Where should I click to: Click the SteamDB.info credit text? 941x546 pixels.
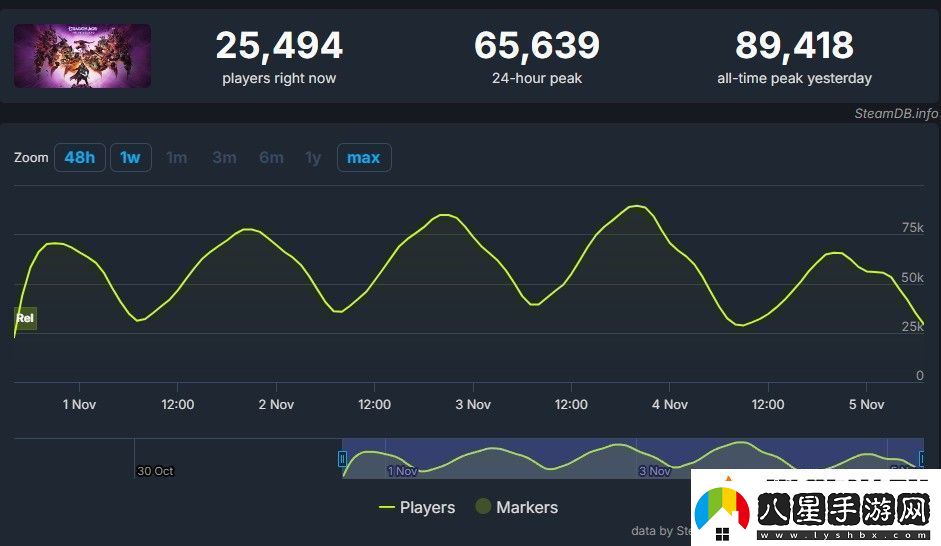click(x=895, y=113)
